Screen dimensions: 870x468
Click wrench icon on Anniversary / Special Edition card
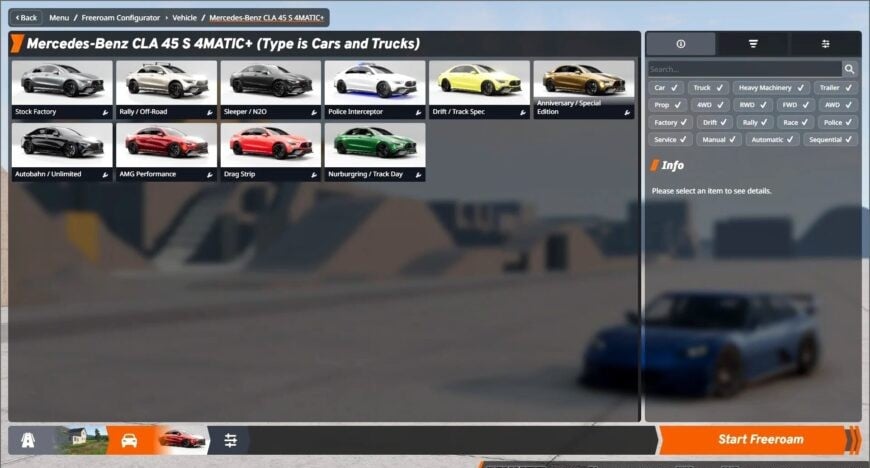(627, 113)
